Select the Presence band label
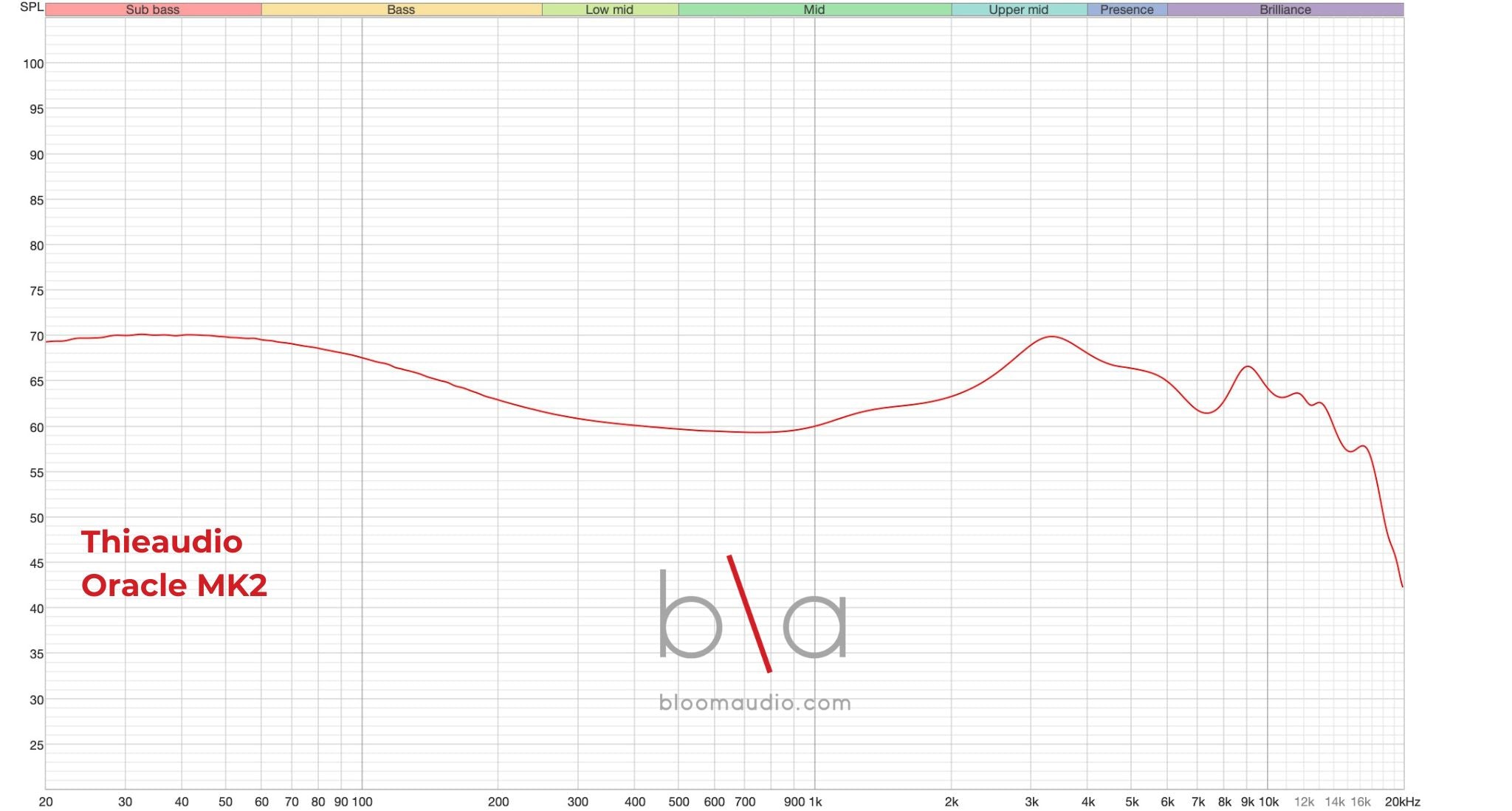This screenshot has height=811, width=1512. point(1126,10)
